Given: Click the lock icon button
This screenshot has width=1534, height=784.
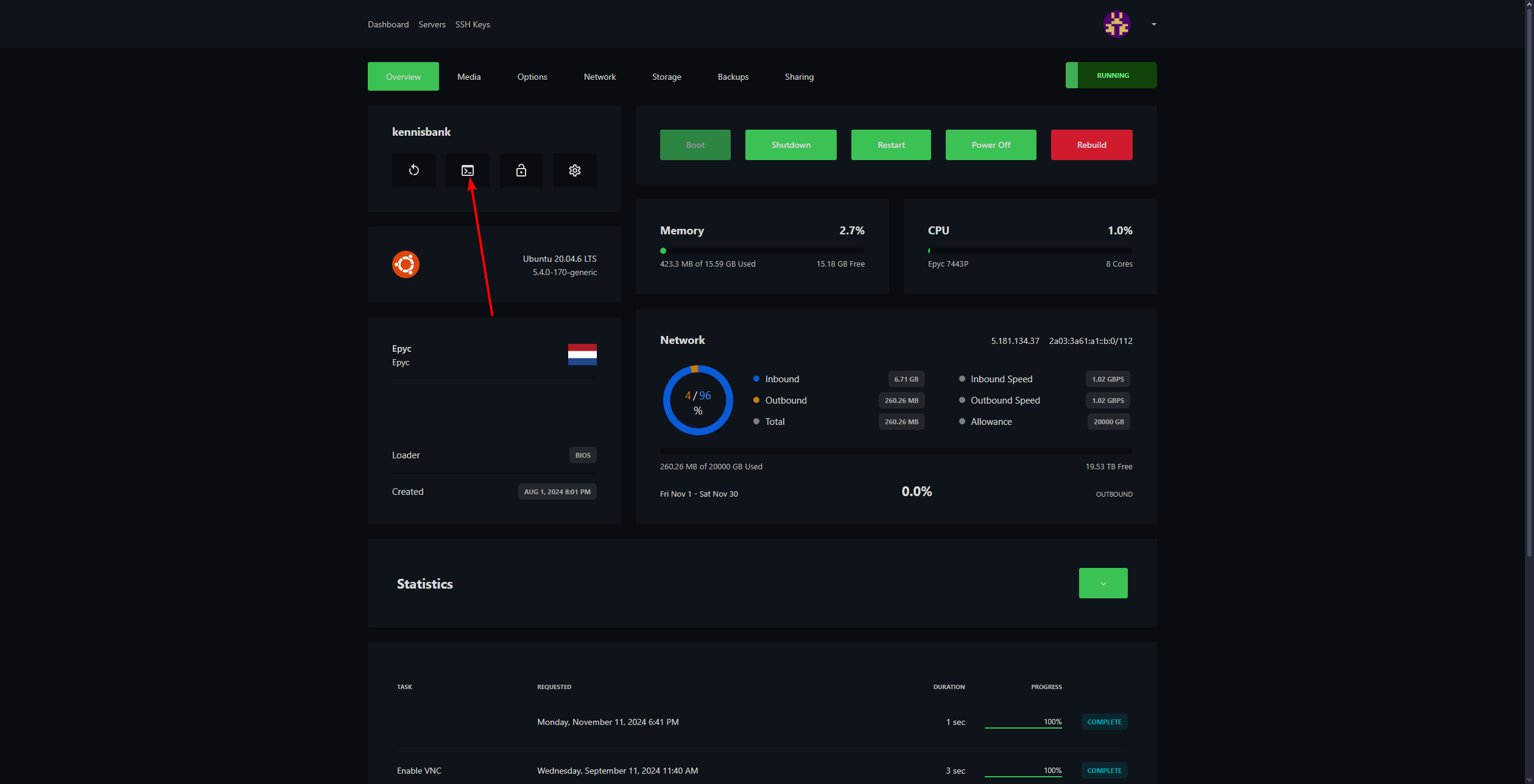Looking at the screenshot, I should click(521, 170).
